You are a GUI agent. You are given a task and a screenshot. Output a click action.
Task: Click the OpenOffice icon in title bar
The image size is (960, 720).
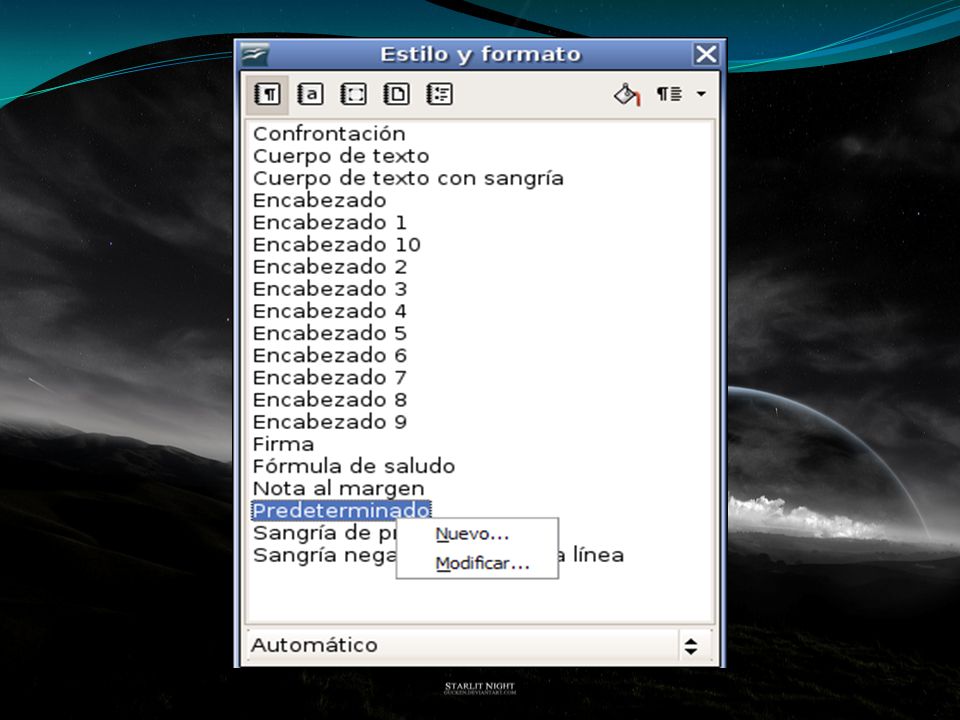254,54
